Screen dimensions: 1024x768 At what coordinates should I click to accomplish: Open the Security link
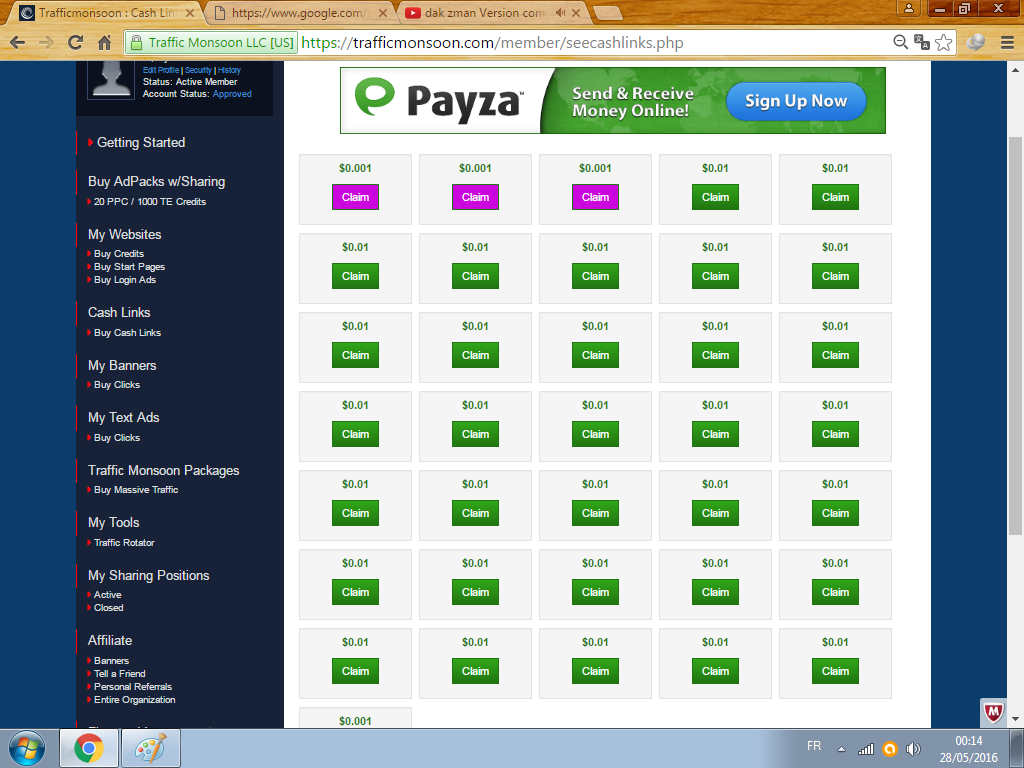point(198,70)
